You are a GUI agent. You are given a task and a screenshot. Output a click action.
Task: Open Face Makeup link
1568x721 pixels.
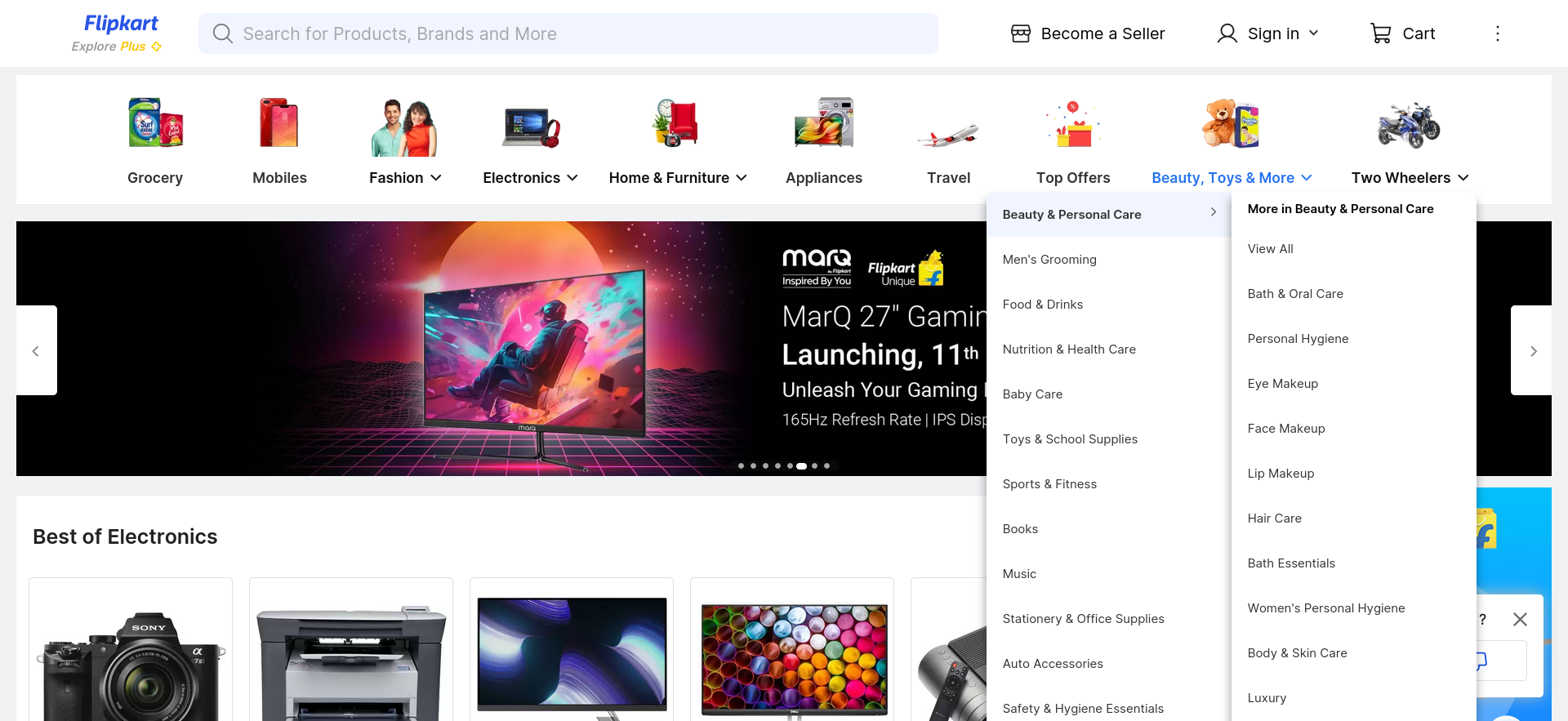point(1286,429)
